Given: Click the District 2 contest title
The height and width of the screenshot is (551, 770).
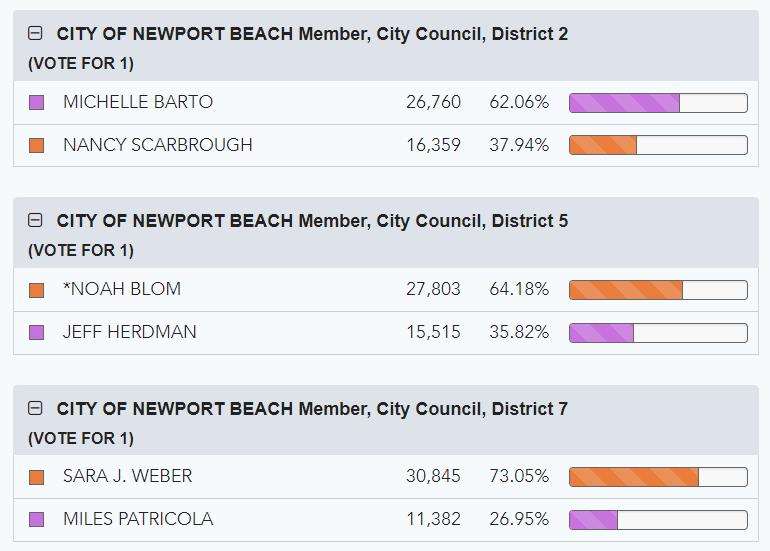Looking at the screenshot, I should (x=312, y=34).
